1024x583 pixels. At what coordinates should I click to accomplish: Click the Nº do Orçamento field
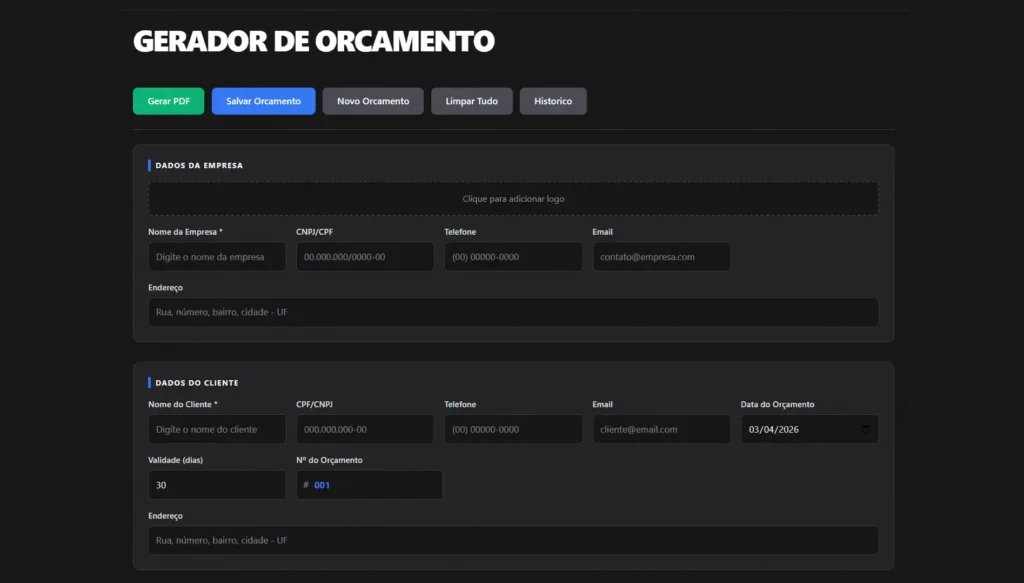370,485
